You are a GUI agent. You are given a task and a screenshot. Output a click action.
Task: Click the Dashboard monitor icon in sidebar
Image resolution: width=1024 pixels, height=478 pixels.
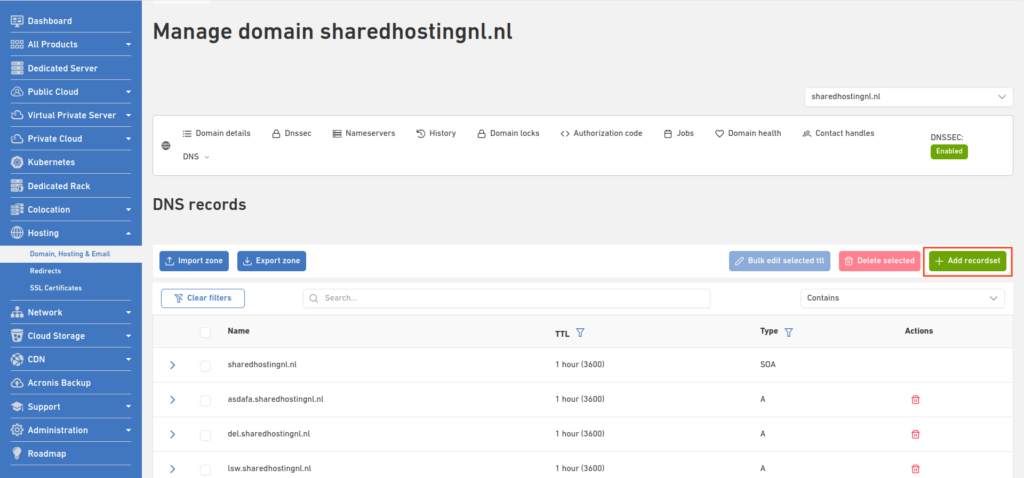(x=17, y=21)
